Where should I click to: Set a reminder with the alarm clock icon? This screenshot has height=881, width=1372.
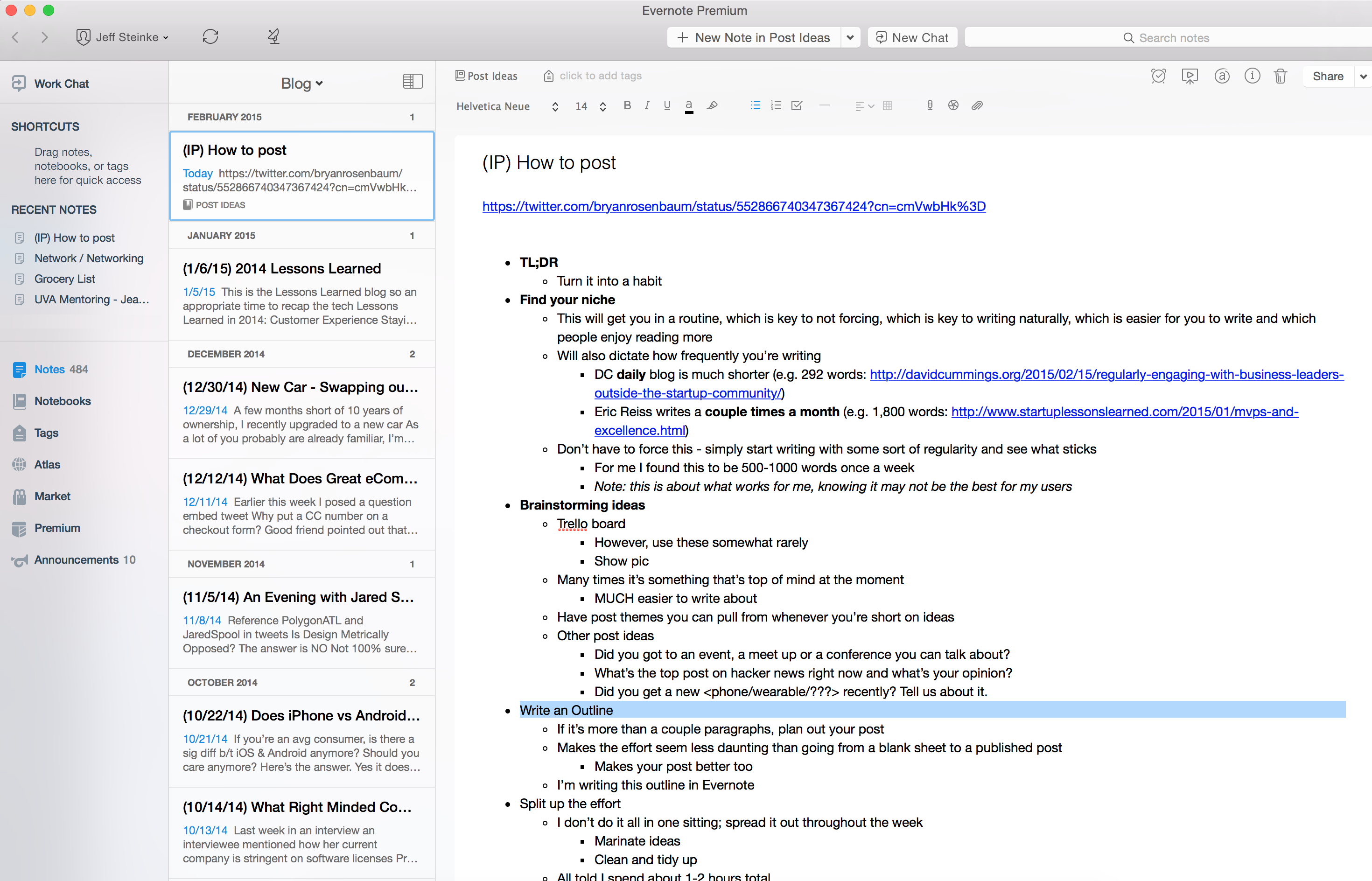(x=1159, y=76)
